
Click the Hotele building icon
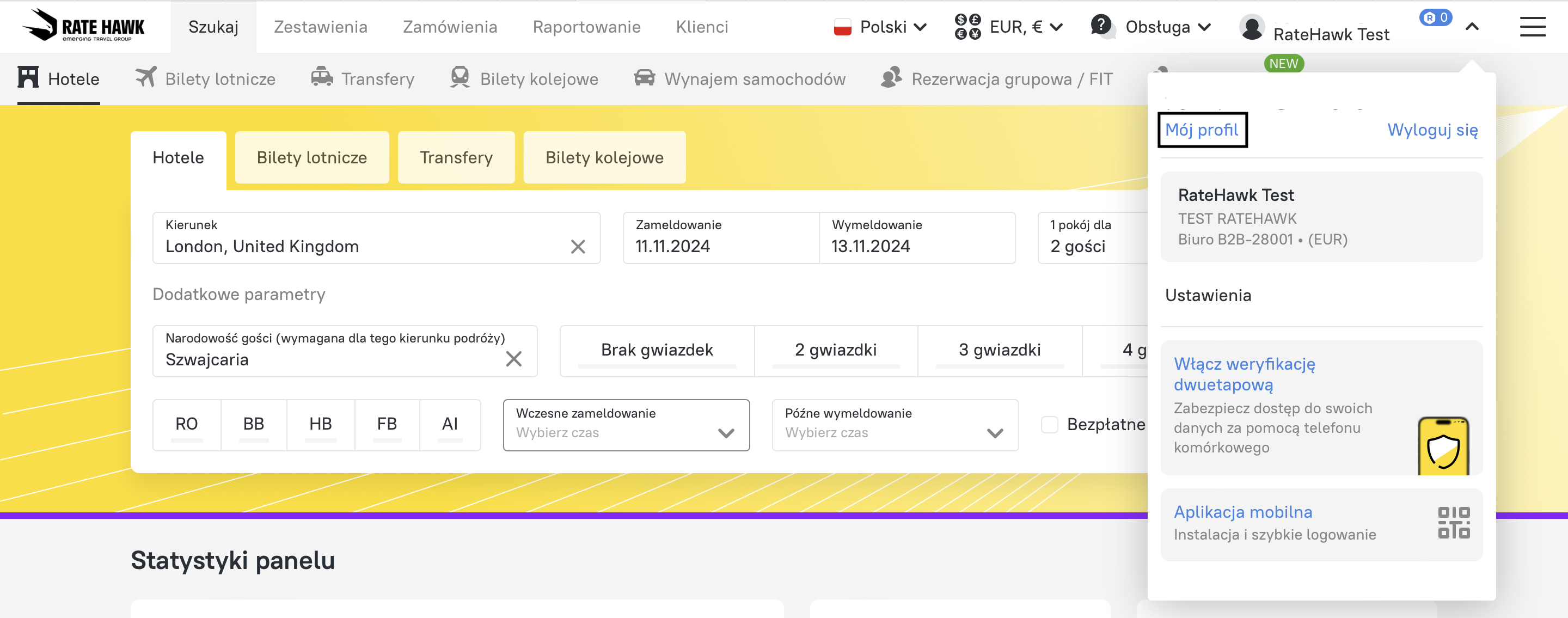point(28,77)
